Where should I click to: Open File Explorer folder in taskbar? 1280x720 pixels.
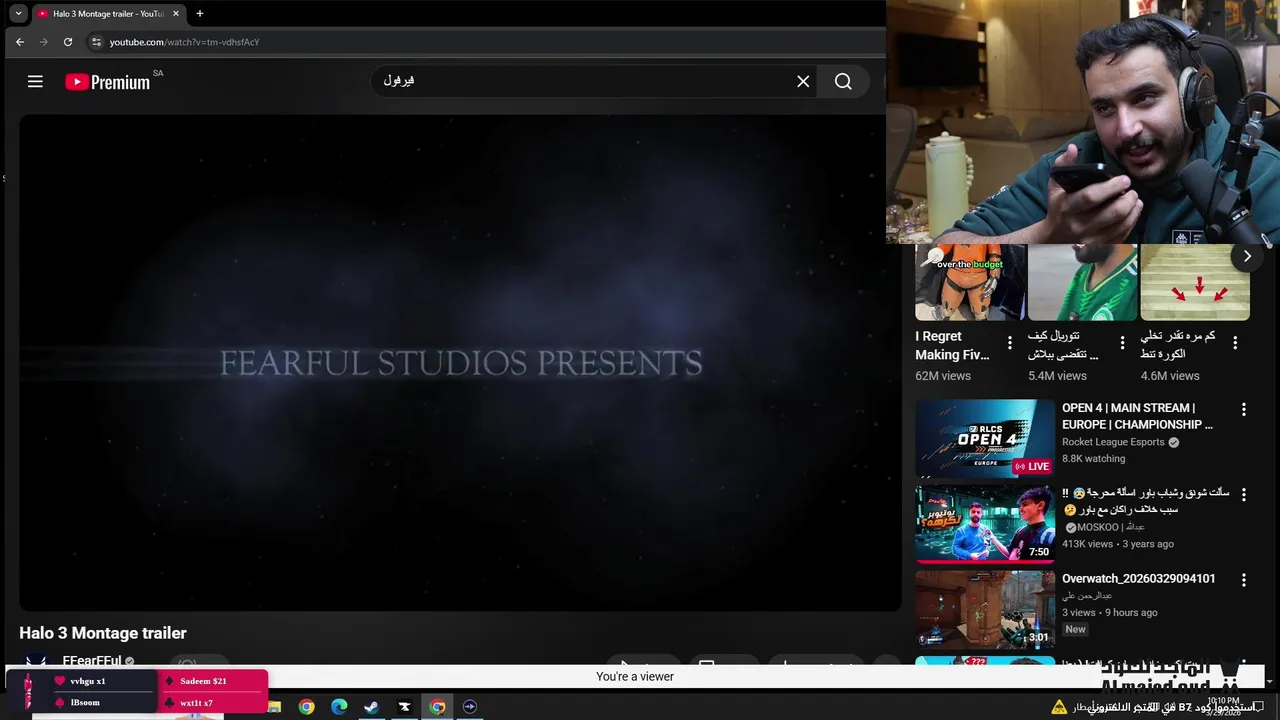pyautogui.click(x=274, y=707)
